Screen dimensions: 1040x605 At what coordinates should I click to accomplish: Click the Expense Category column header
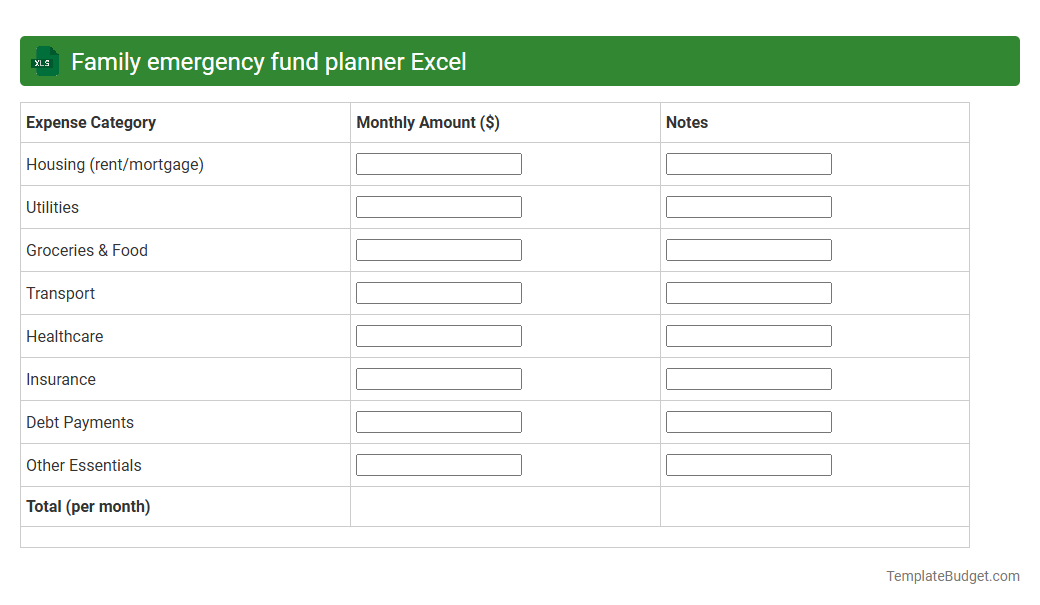click(90, 122)
